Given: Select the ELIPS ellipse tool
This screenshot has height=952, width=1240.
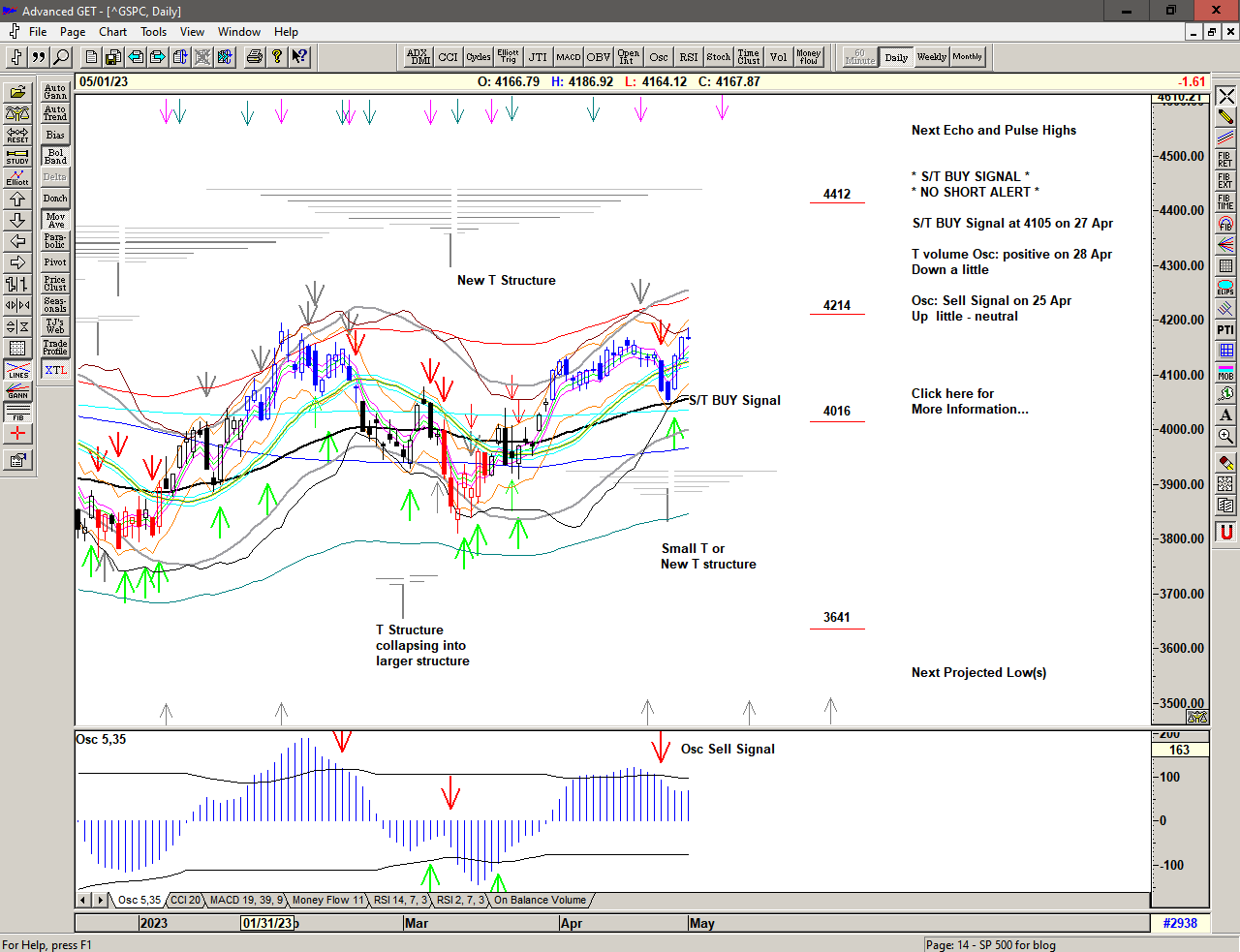Looking at the screenshot, I should pyautogui.click(x=1225, y=288).
